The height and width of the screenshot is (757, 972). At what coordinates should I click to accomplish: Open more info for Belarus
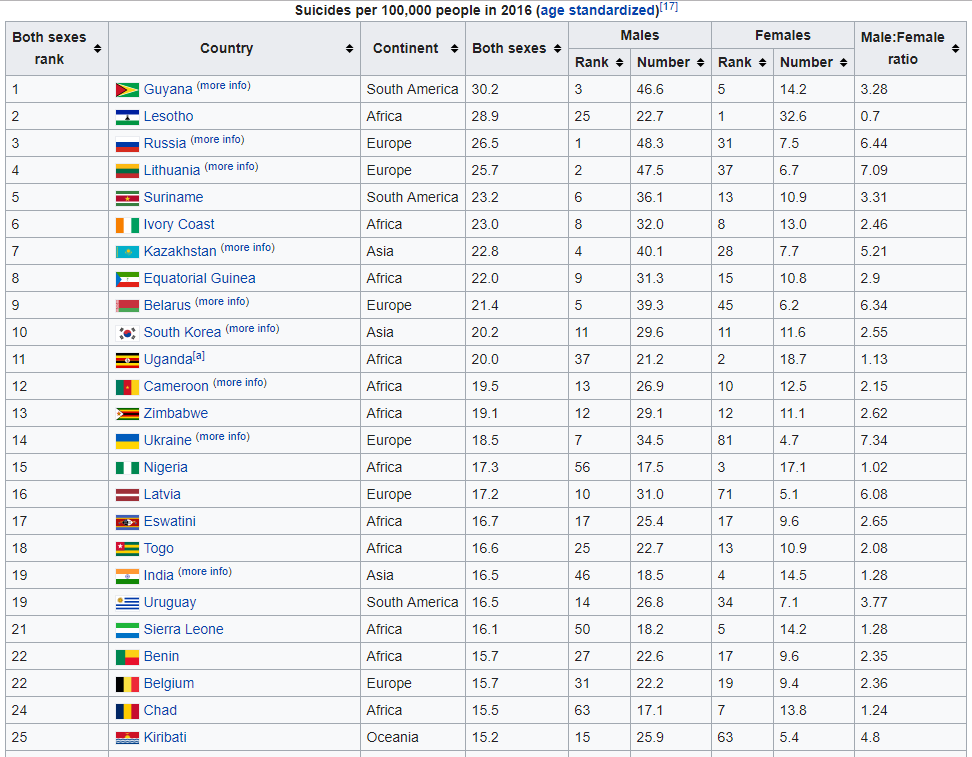(222, 301)
